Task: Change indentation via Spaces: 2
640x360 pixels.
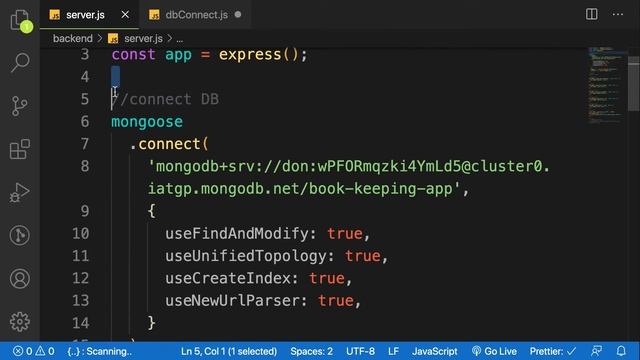Action: tap(311, 351)
